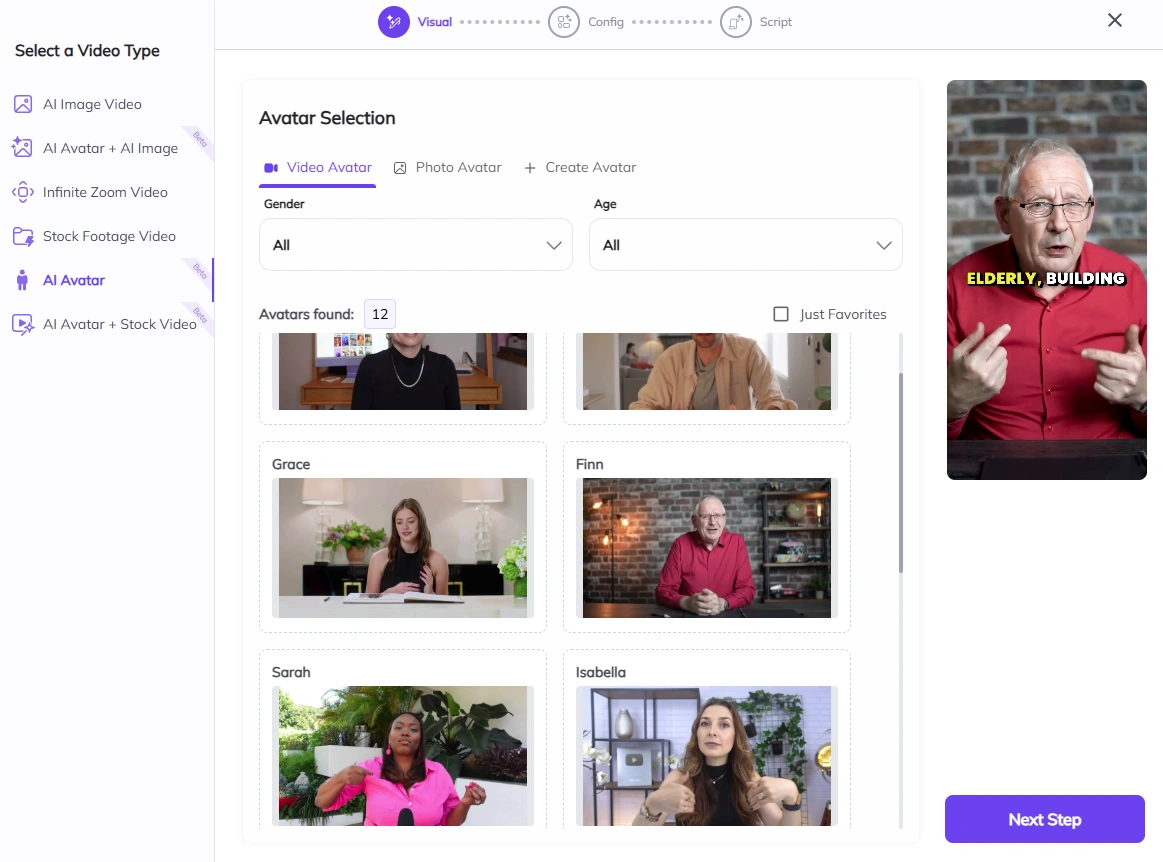Click the AI Avatar + Stock Video icon
Viewport: 1163px width, 862px height.
click(23, 324)
